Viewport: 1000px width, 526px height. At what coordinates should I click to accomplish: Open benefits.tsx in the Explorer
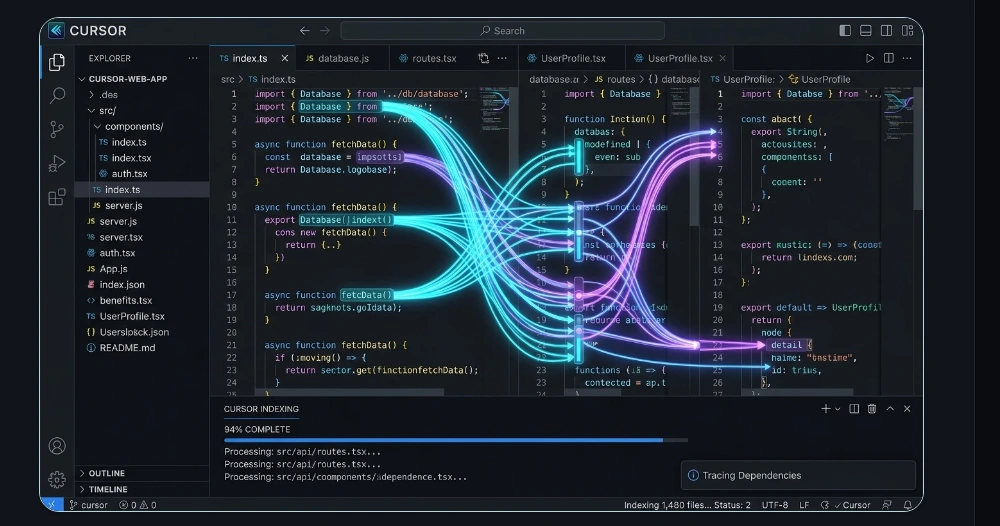tap(119, 300)
